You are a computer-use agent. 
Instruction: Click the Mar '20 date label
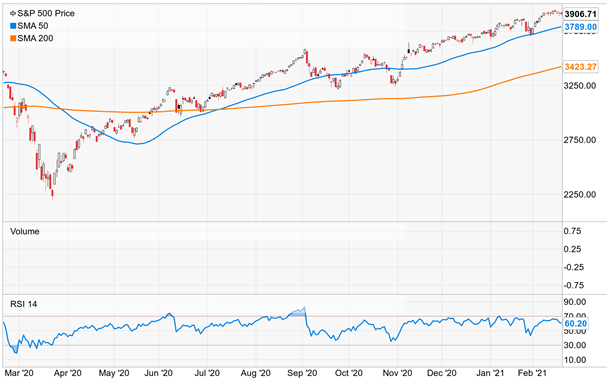coord(19,373)
